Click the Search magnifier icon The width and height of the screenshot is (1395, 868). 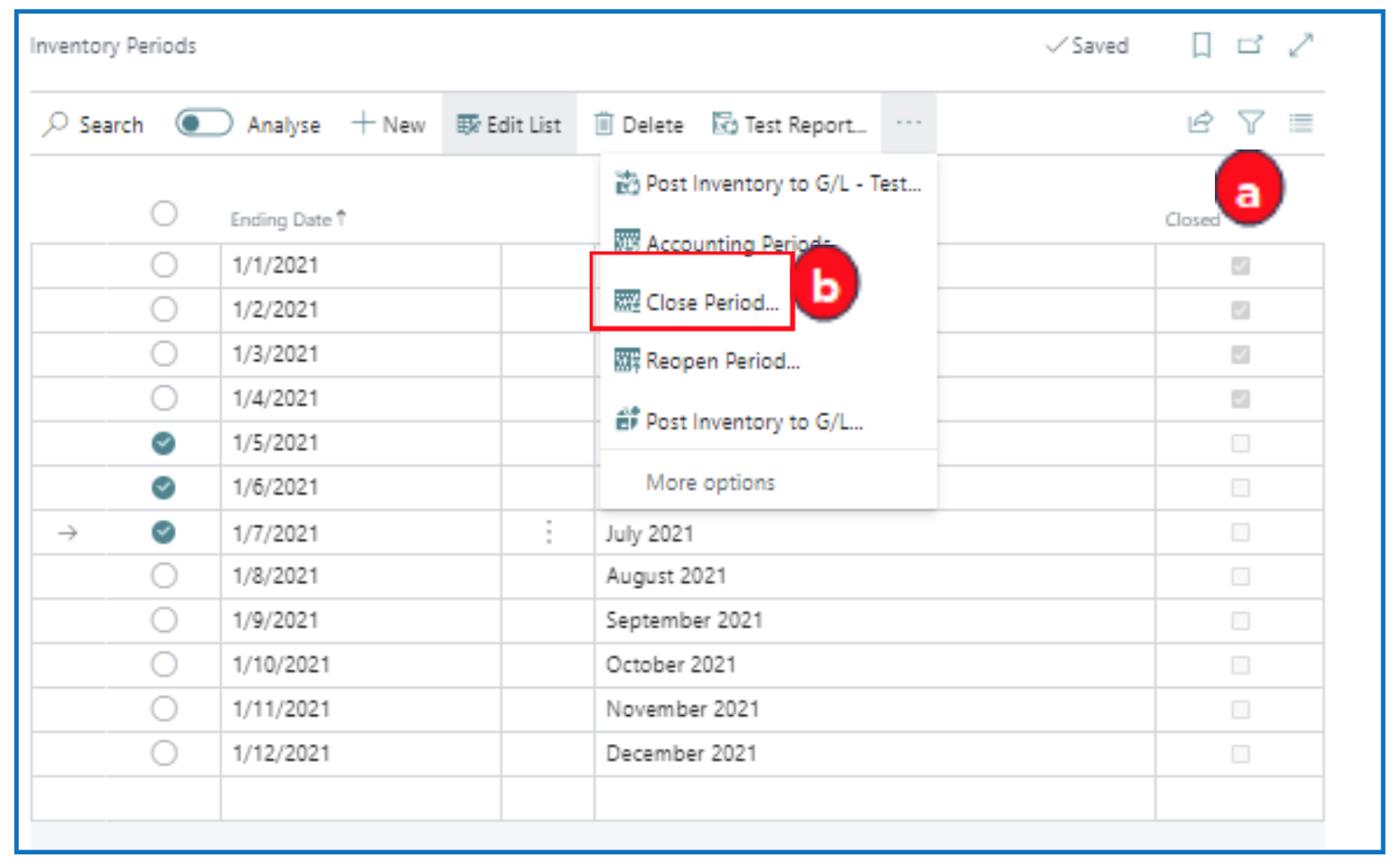[x=55, y=124]
